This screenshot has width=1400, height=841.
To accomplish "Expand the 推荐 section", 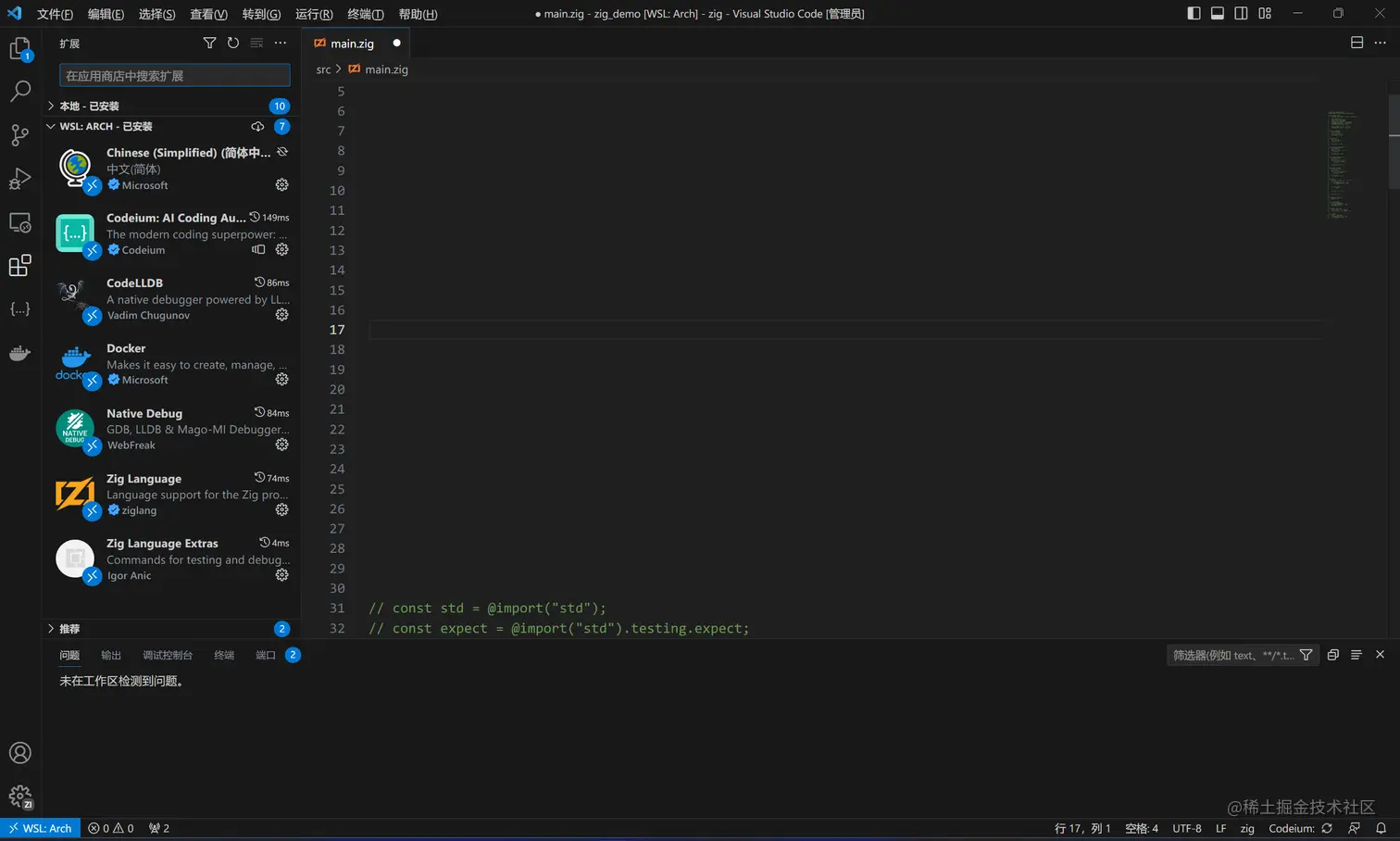I will (x=170, y=629).
